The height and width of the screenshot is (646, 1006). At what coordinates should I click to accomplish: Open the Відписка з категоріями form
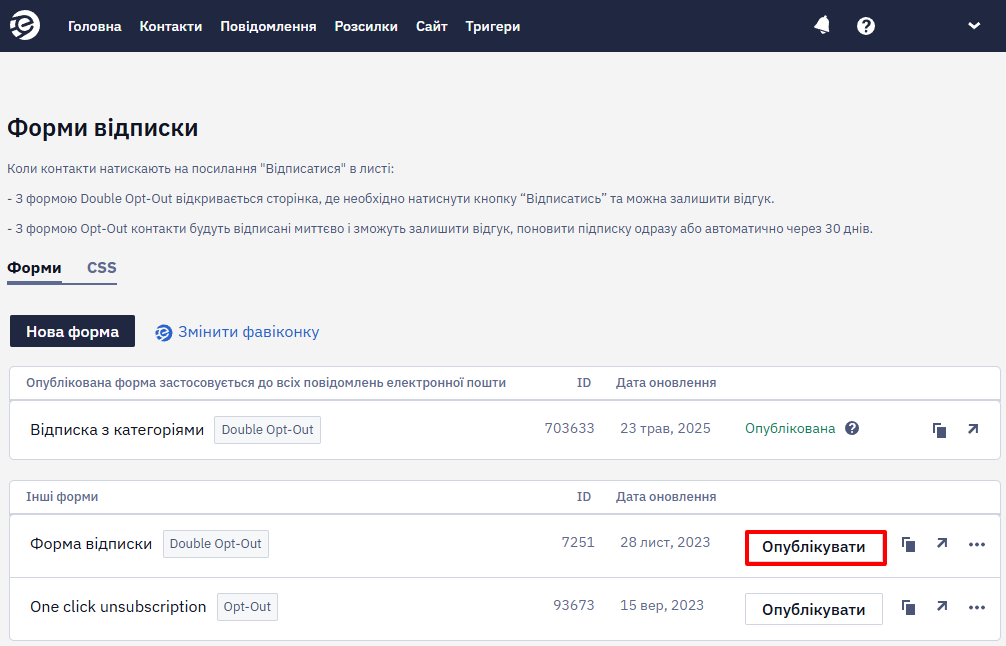(117, 430)
